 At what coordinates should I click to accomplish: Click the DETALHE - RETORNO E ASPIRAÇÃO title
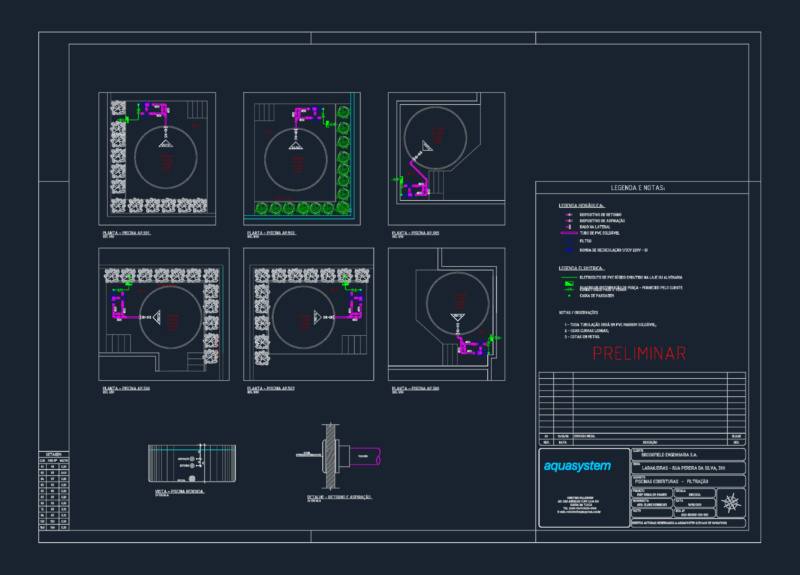point(339,496)
